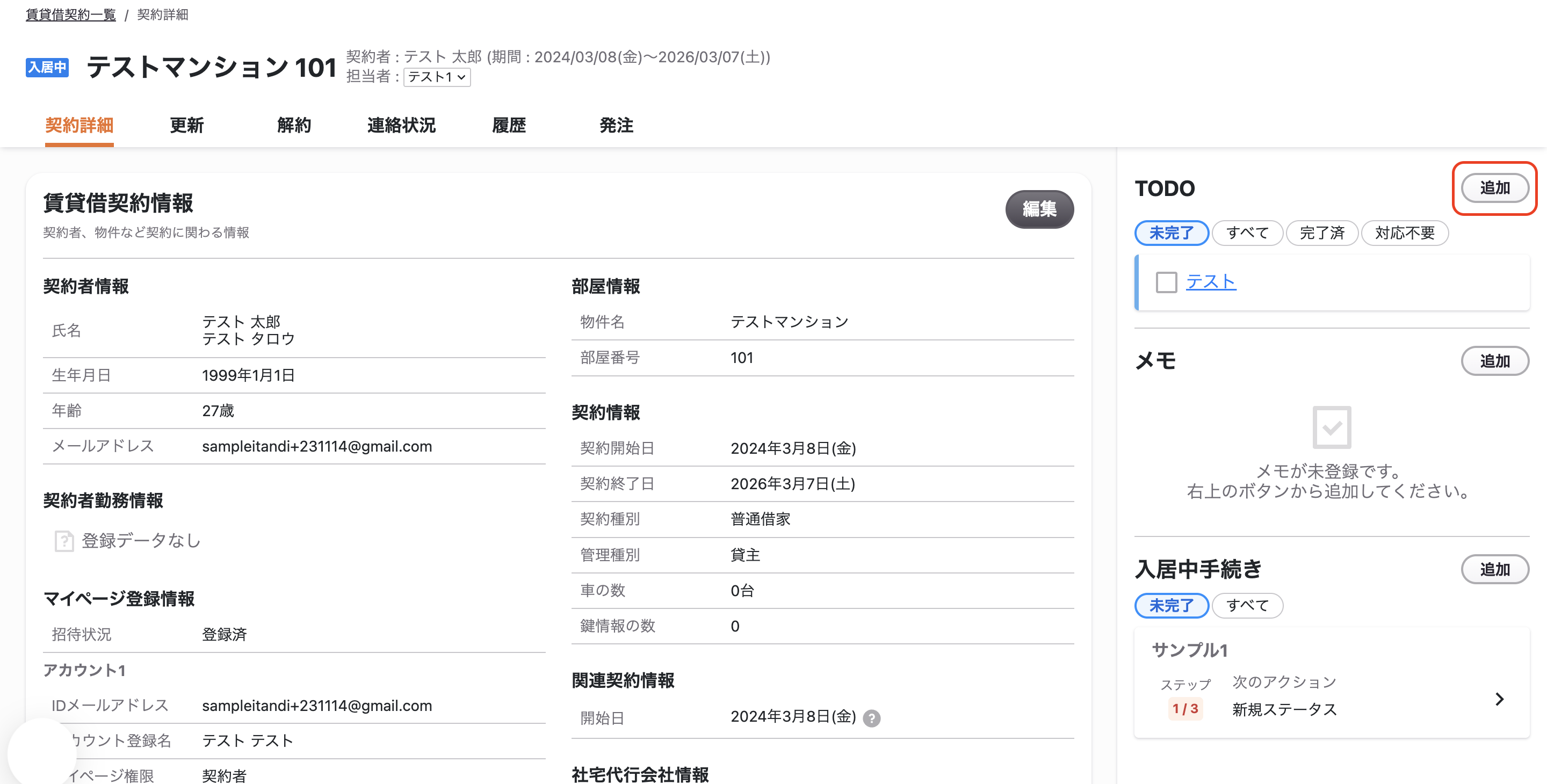Click the help icon beside 開始日
The height and width of the screenshot is (784, 1547).
coord(871,718)
